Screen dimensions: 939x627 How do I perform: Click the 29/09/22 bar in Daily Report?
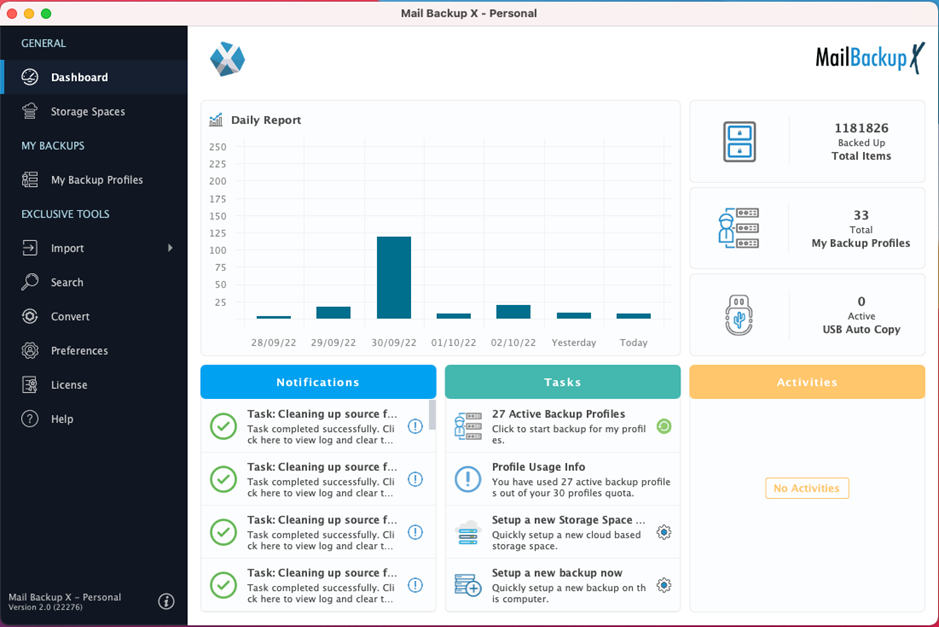pyautogui.click(x=333, y=313)
